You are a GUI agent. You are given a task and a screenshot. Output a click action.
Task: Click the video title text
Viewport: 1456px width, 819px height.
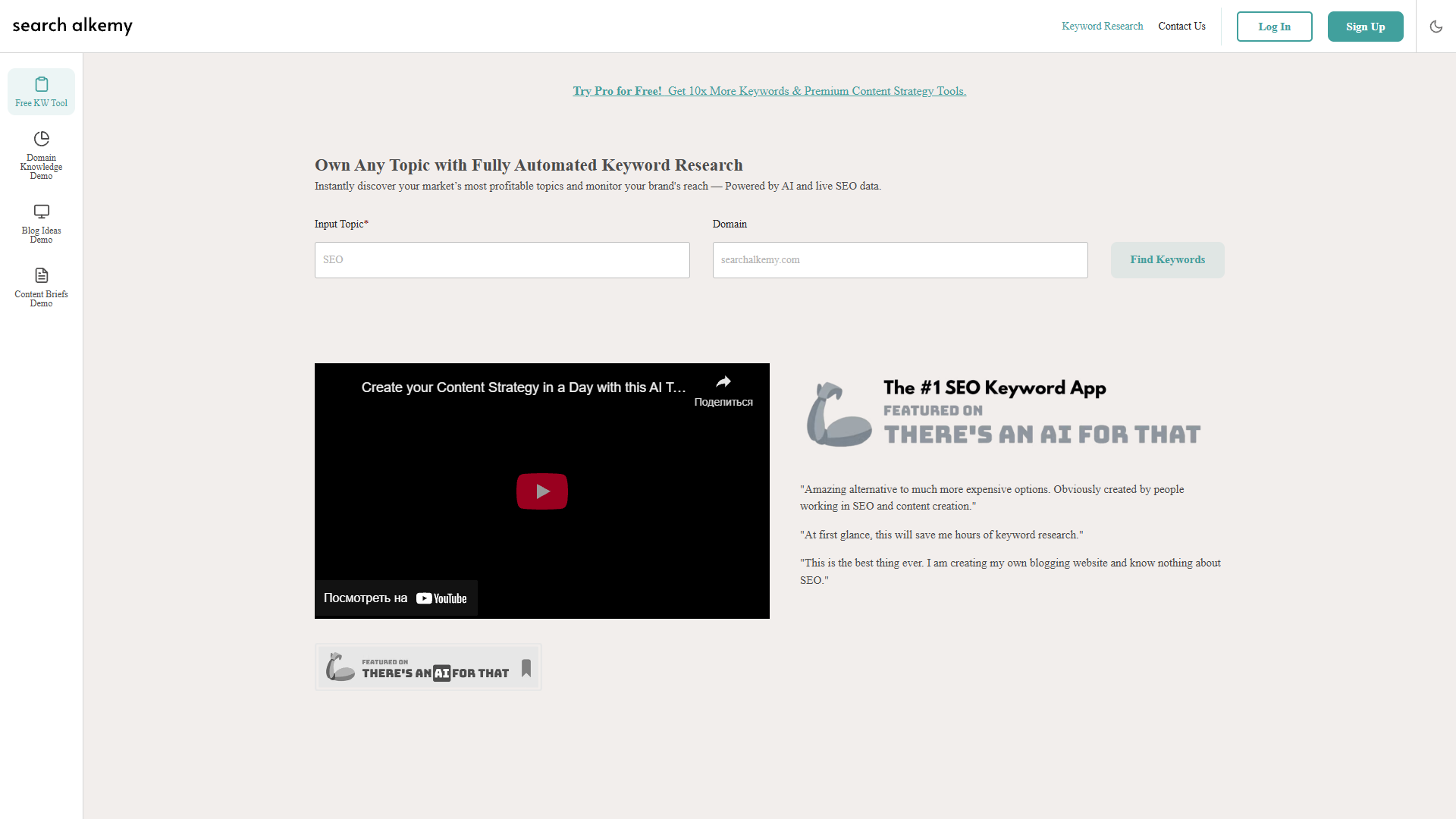(x=523, y=388)
